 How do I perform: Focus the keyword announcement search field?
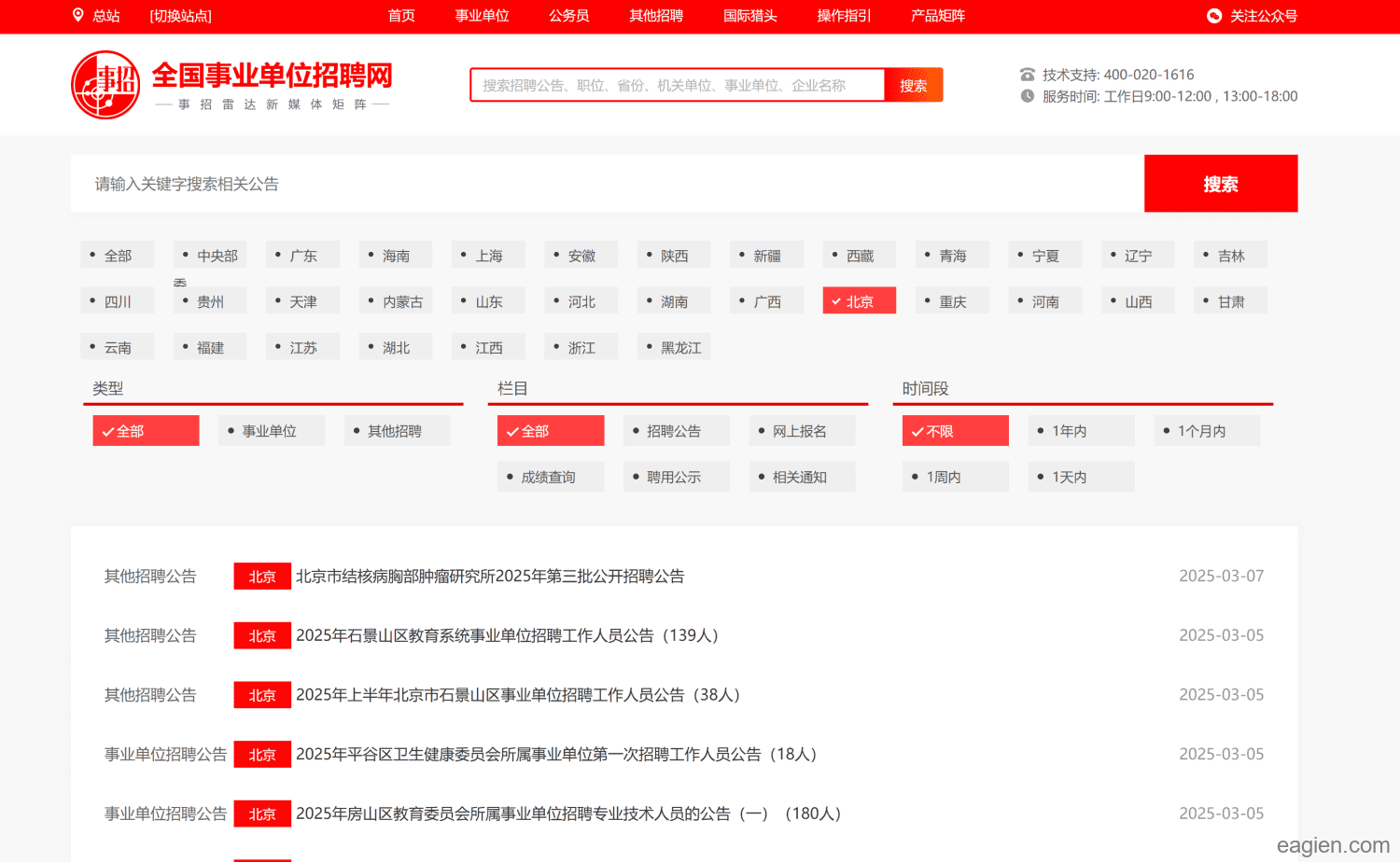pyautogui.click(x=607, y=184)
